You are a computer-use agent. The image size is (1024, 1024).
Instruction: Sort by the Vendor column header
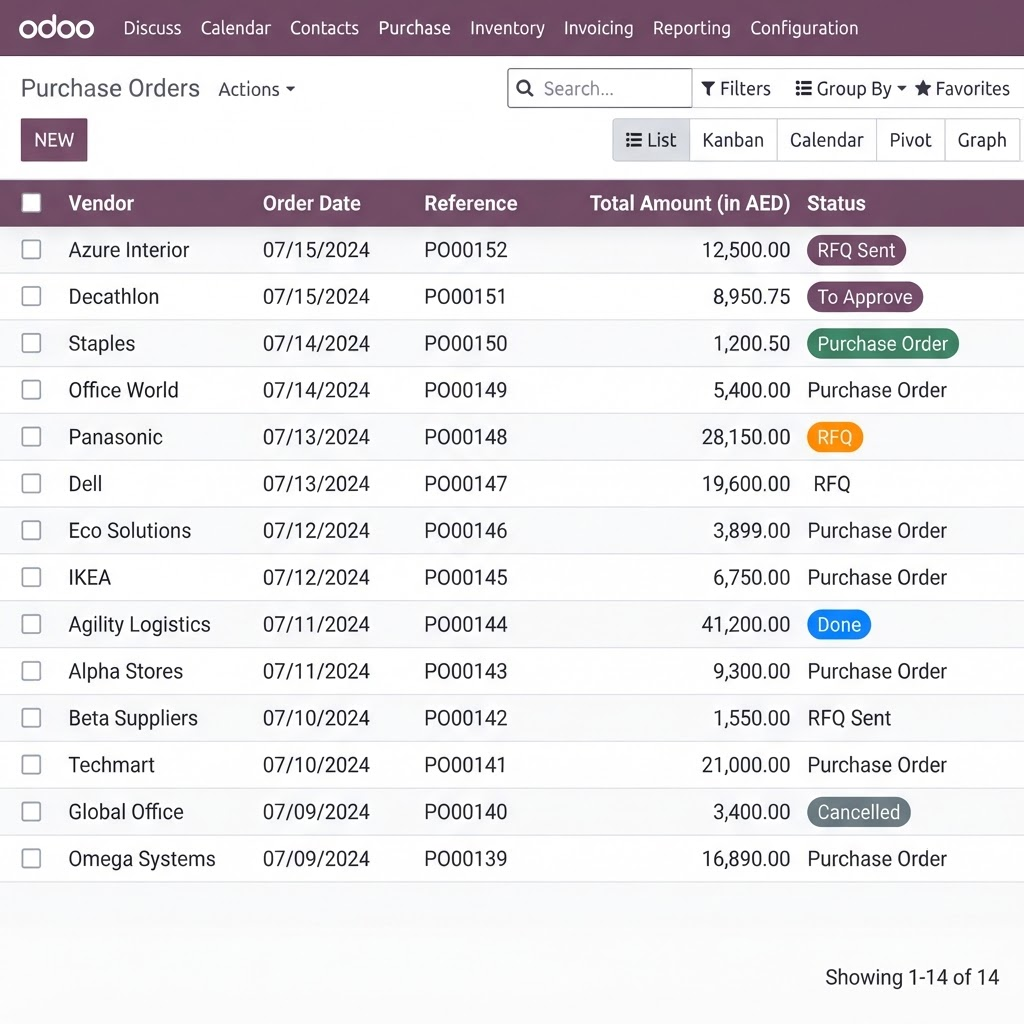pos(101,203)
